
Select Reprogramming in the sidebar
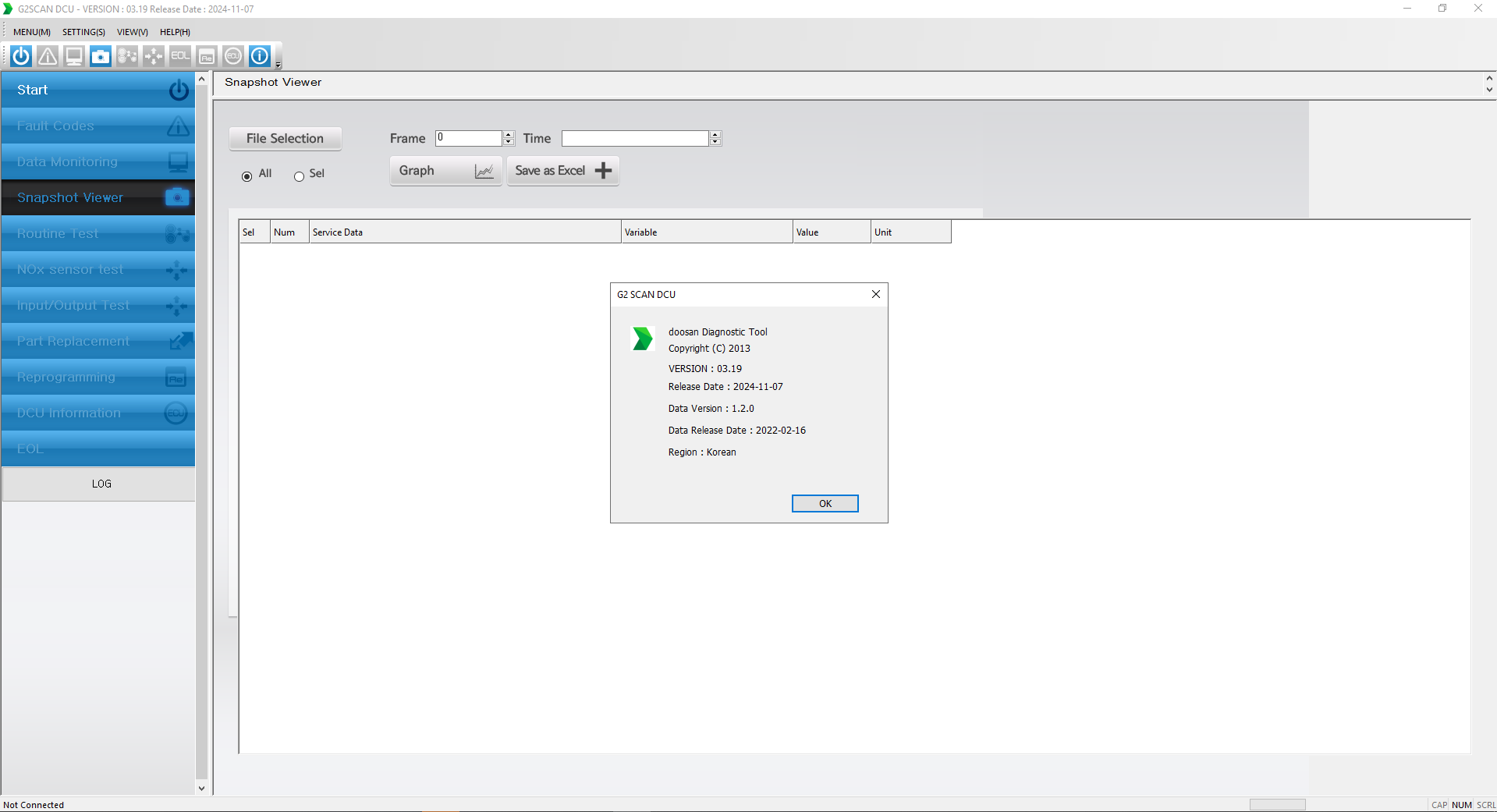point(98,377)
